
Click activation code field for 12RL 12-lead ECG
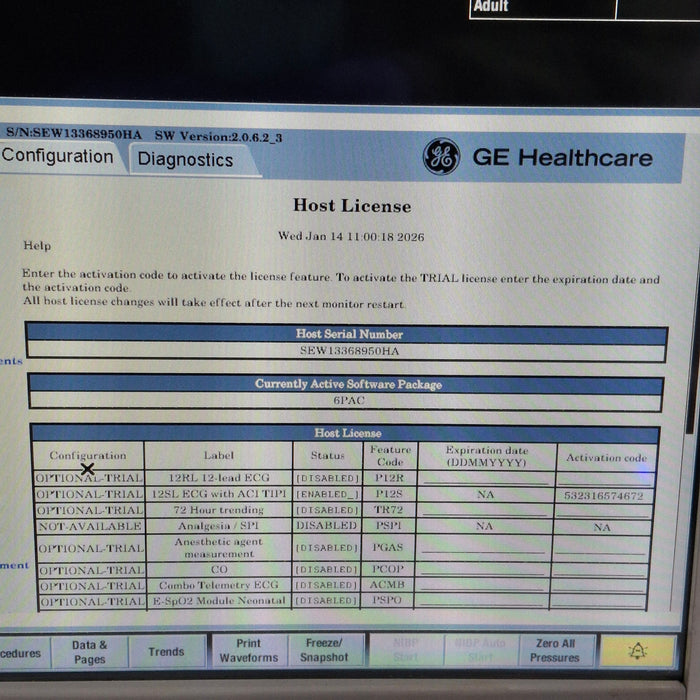605,479
